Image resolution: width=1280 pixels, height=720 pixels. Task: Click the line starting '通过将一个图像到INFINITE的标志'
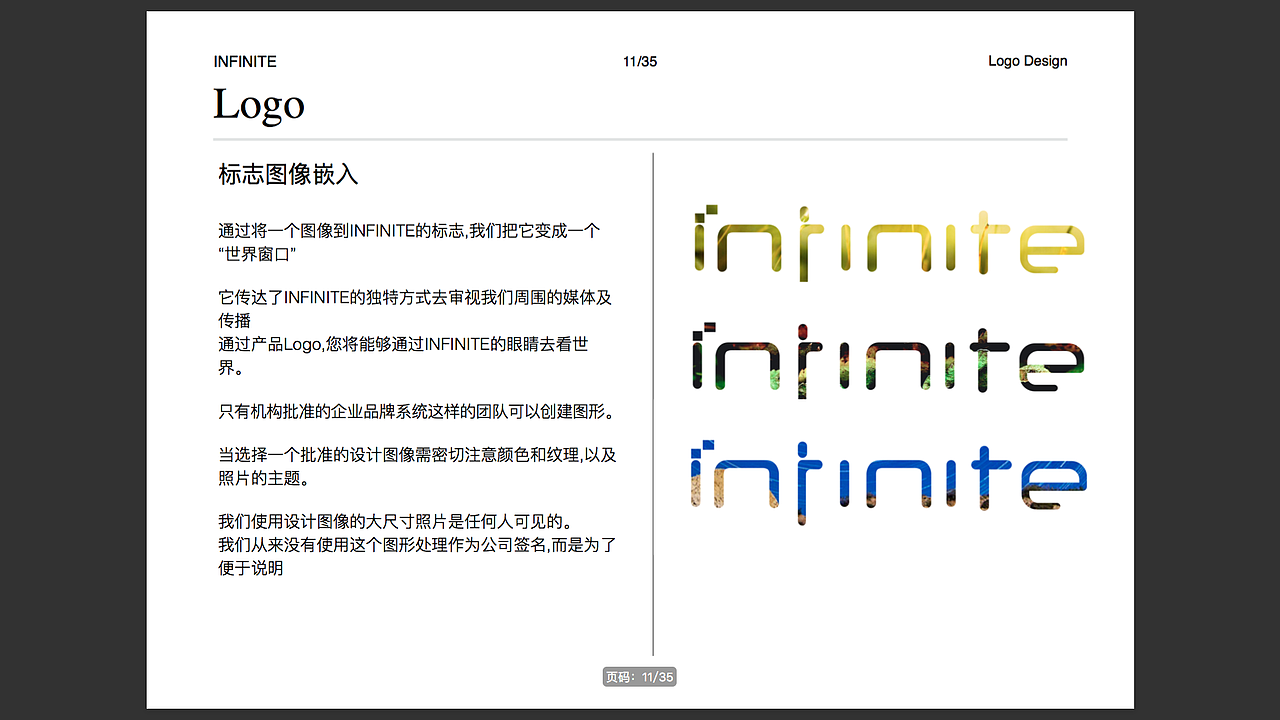click(x=409, y=230)
